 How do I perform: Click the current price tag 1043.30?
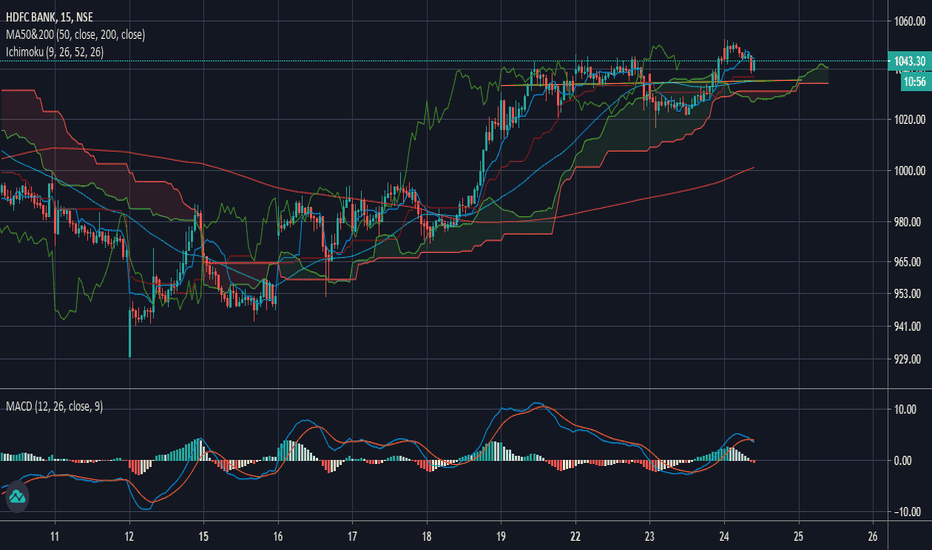(x=909, y=61)
